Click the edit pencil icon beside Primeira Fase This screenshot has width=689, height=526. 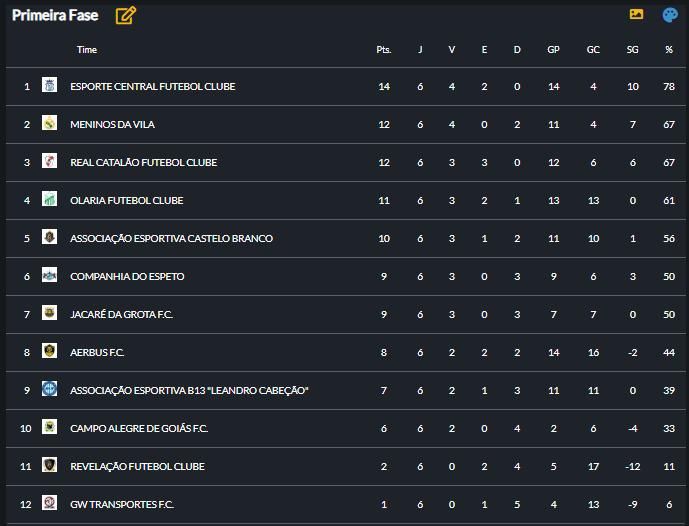click(125, 15)
